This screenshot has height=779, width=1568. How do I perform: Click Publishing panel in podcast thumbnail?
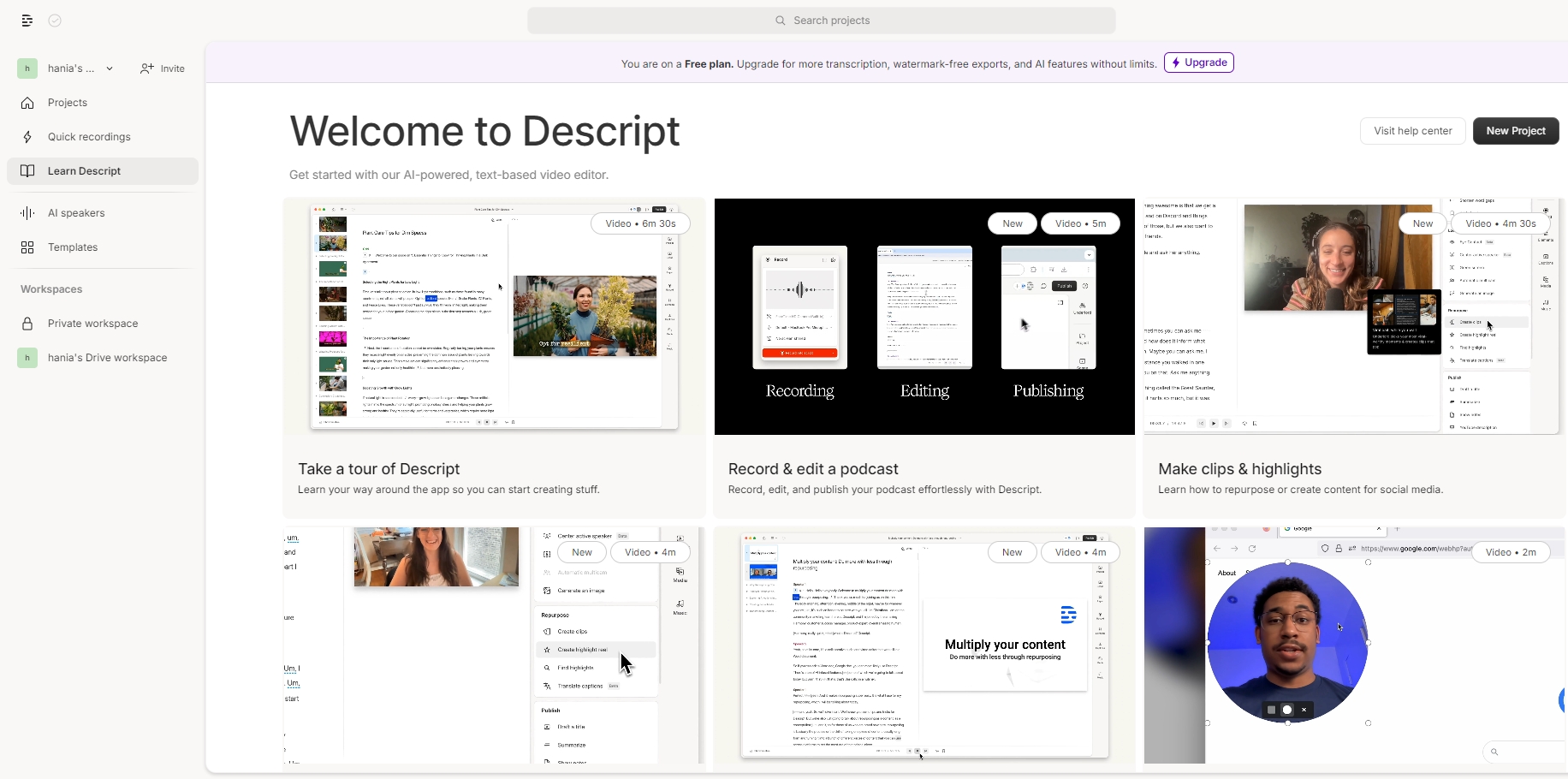coord(1048,307)
